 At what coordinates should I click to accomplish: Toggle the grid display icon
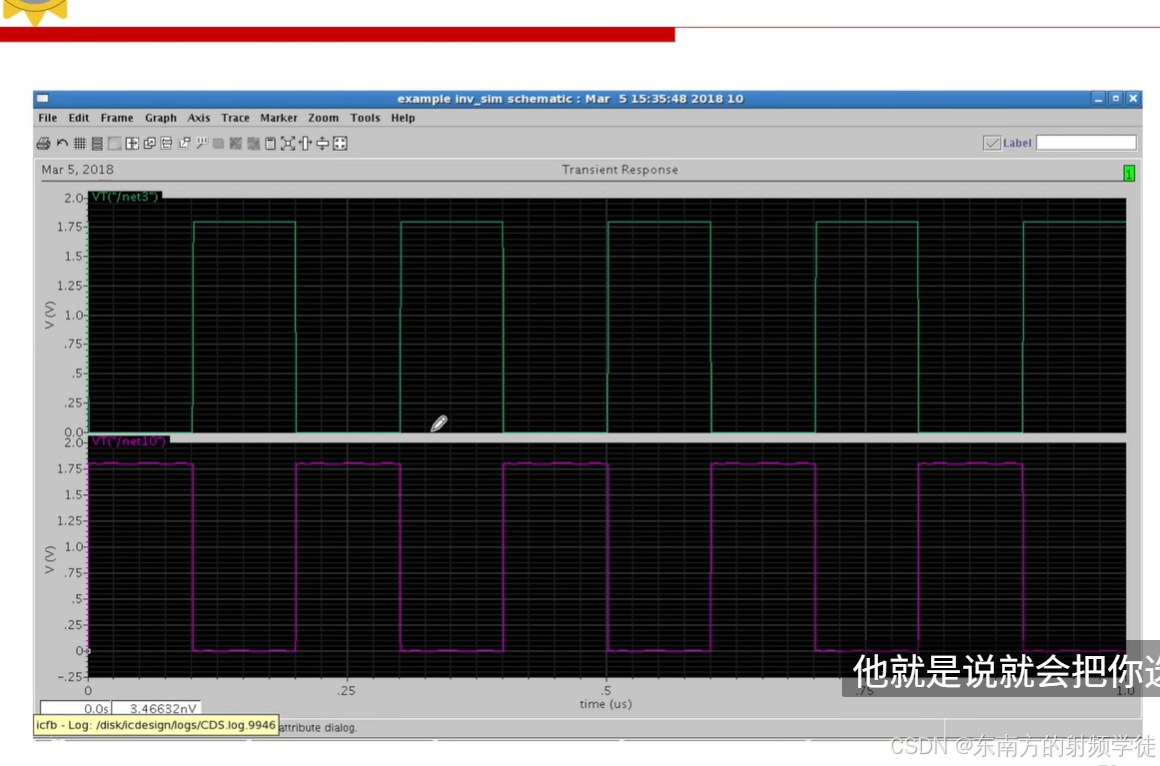coord(80,144)
